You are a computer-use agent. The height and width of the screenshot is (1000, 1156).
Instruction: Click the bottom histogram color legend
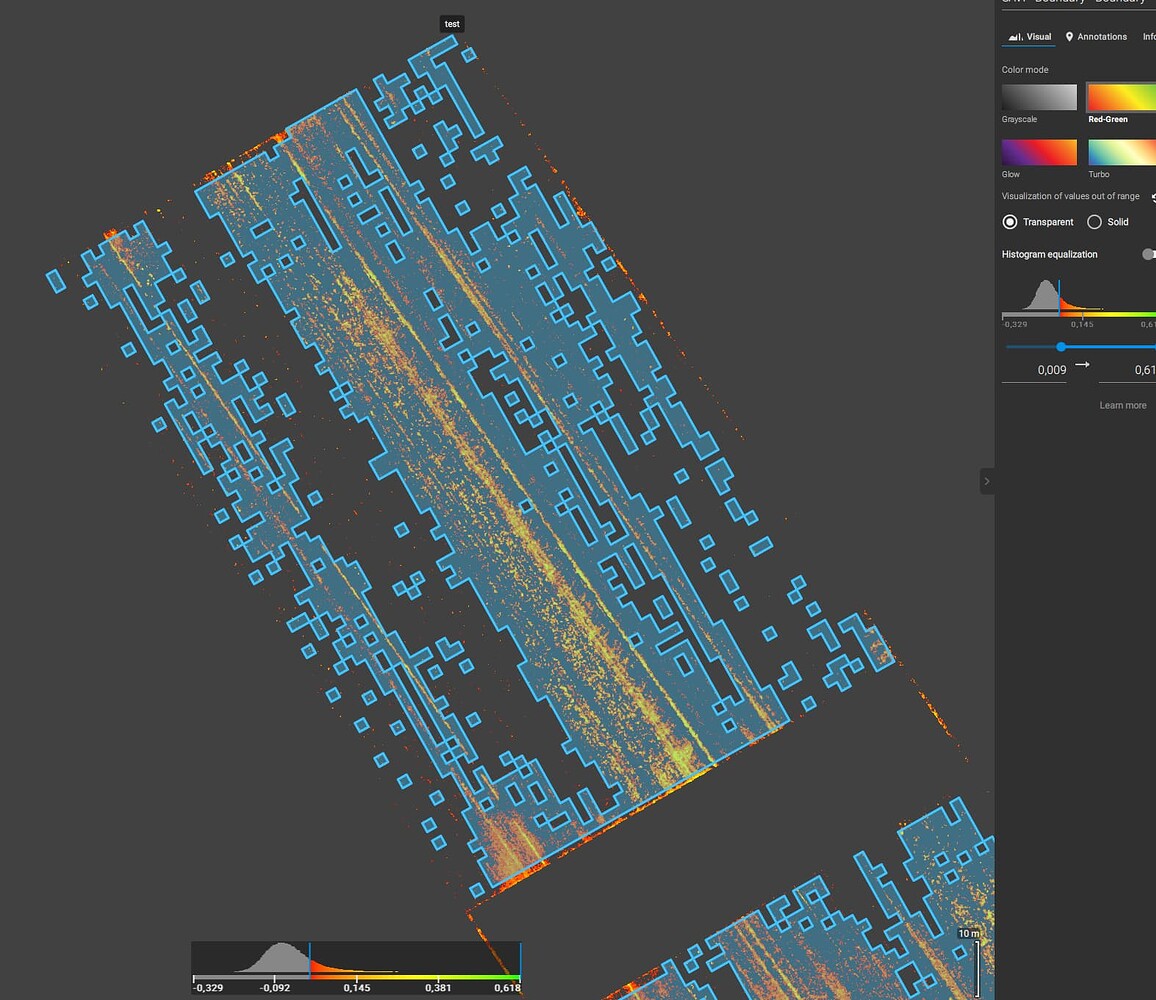(355, 968)
